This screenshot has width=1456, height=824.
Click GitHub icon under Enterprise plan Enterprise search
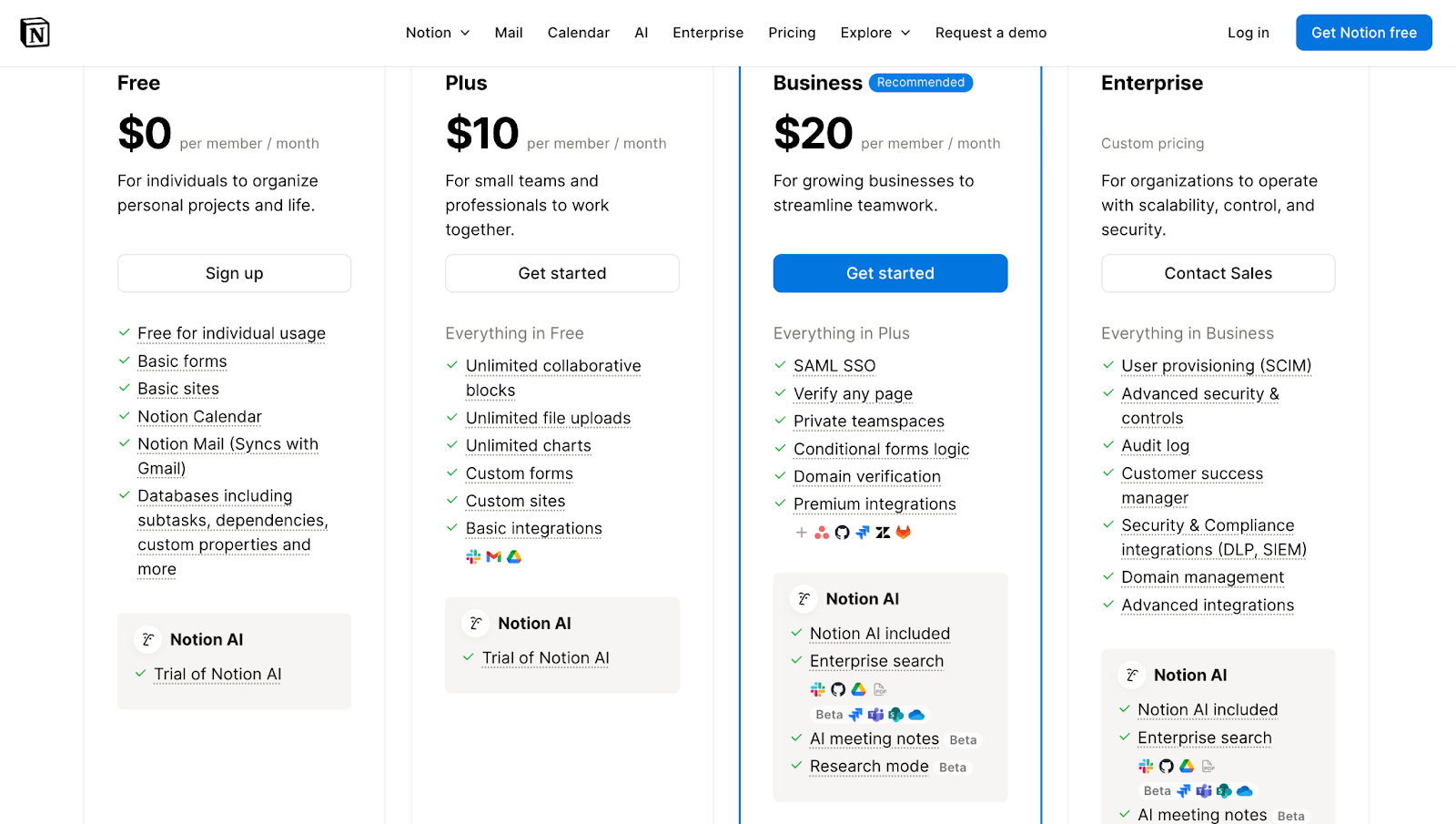(x=1167, y=766)
